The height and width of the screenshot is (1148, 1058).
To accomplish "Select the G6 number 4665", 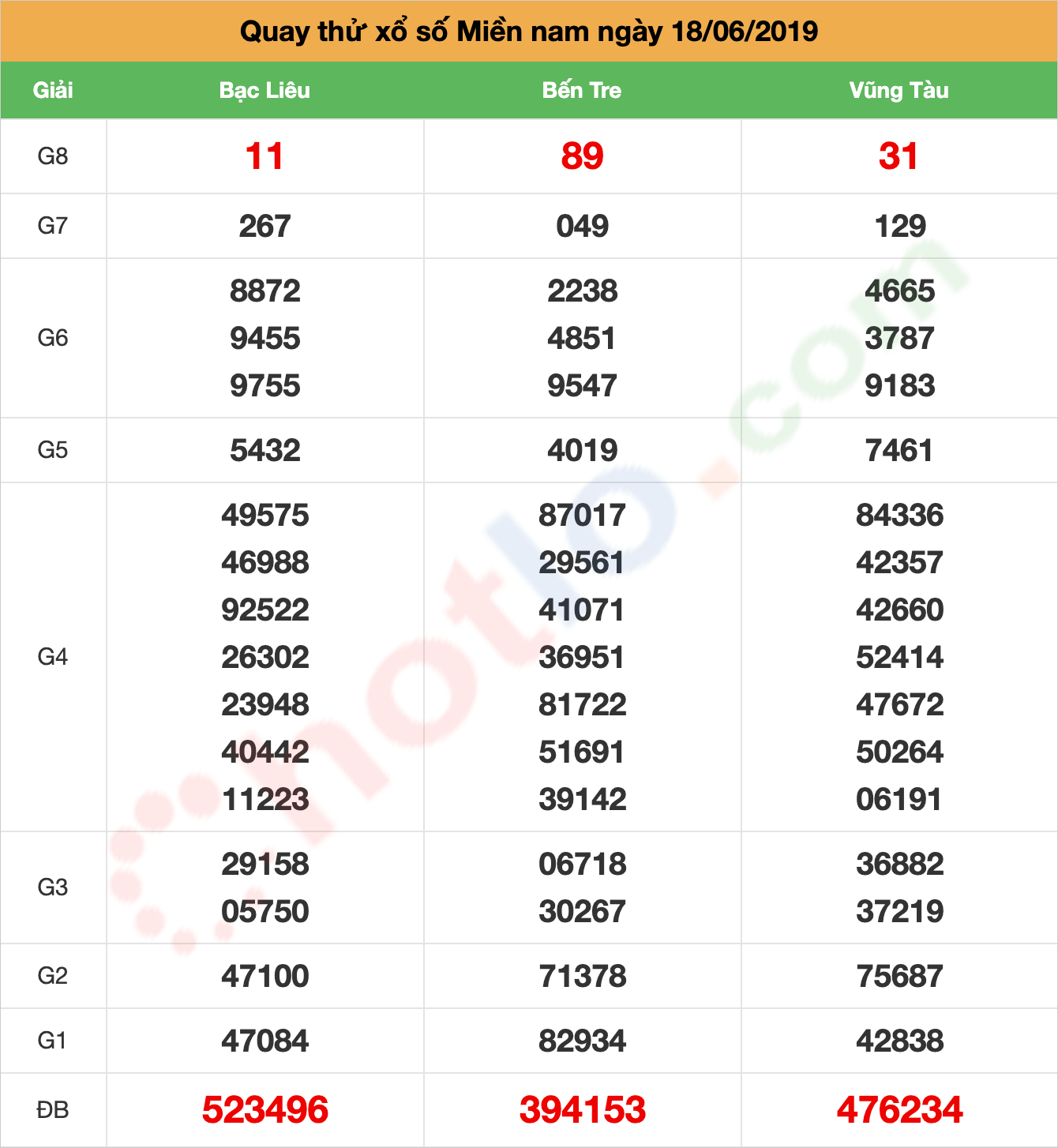I will point(899,291).
